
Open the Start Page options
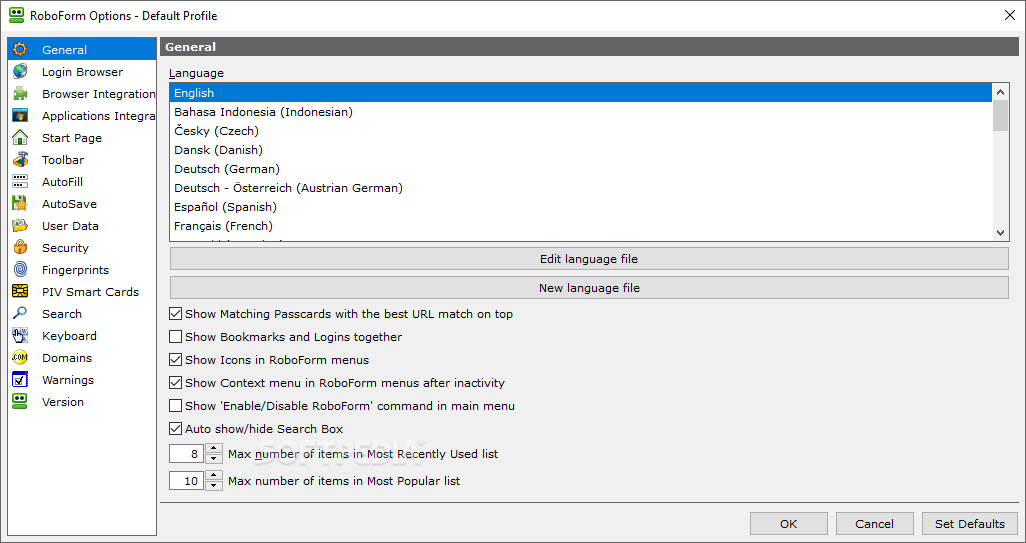(82, 138)
